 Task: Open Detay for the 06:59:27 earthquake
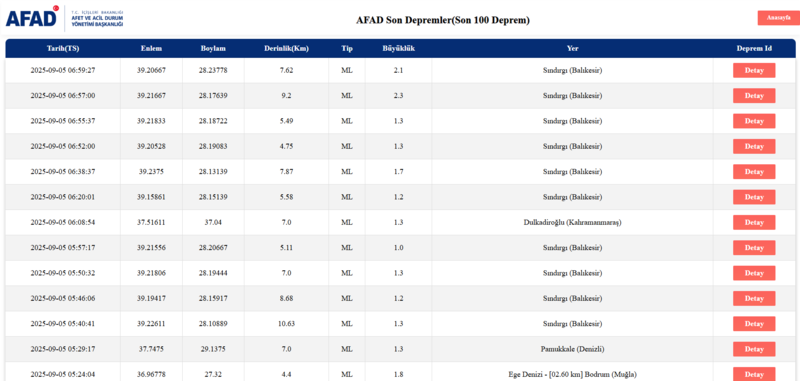[754, 70]
